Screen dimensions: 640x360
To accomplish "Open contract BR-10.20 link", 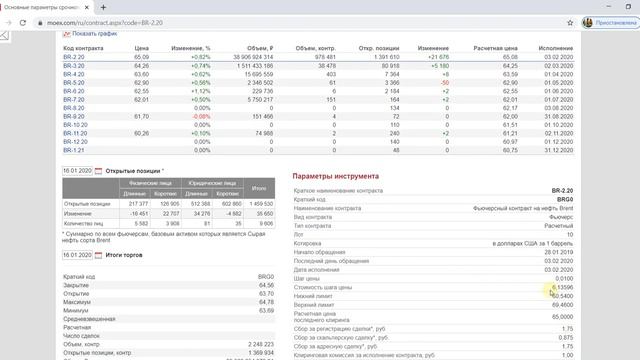I will 76,125.
